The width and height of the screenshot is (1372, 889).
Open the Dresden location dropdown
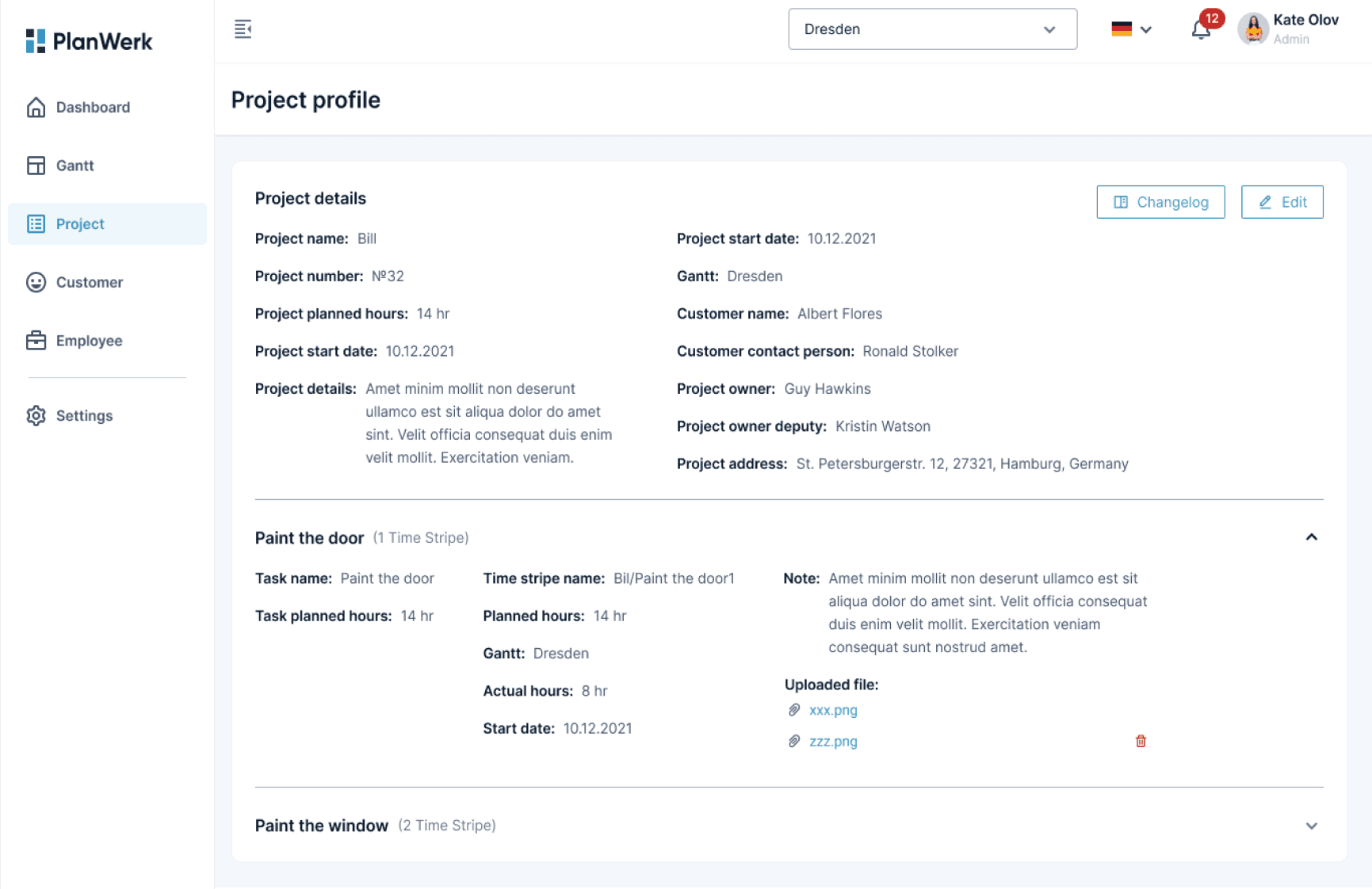click(x=932, y=29)
